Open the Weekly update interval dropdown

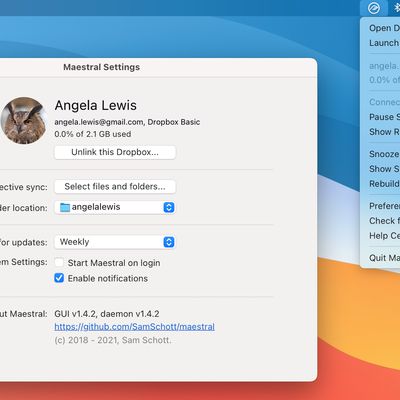(x=115, y=242)
